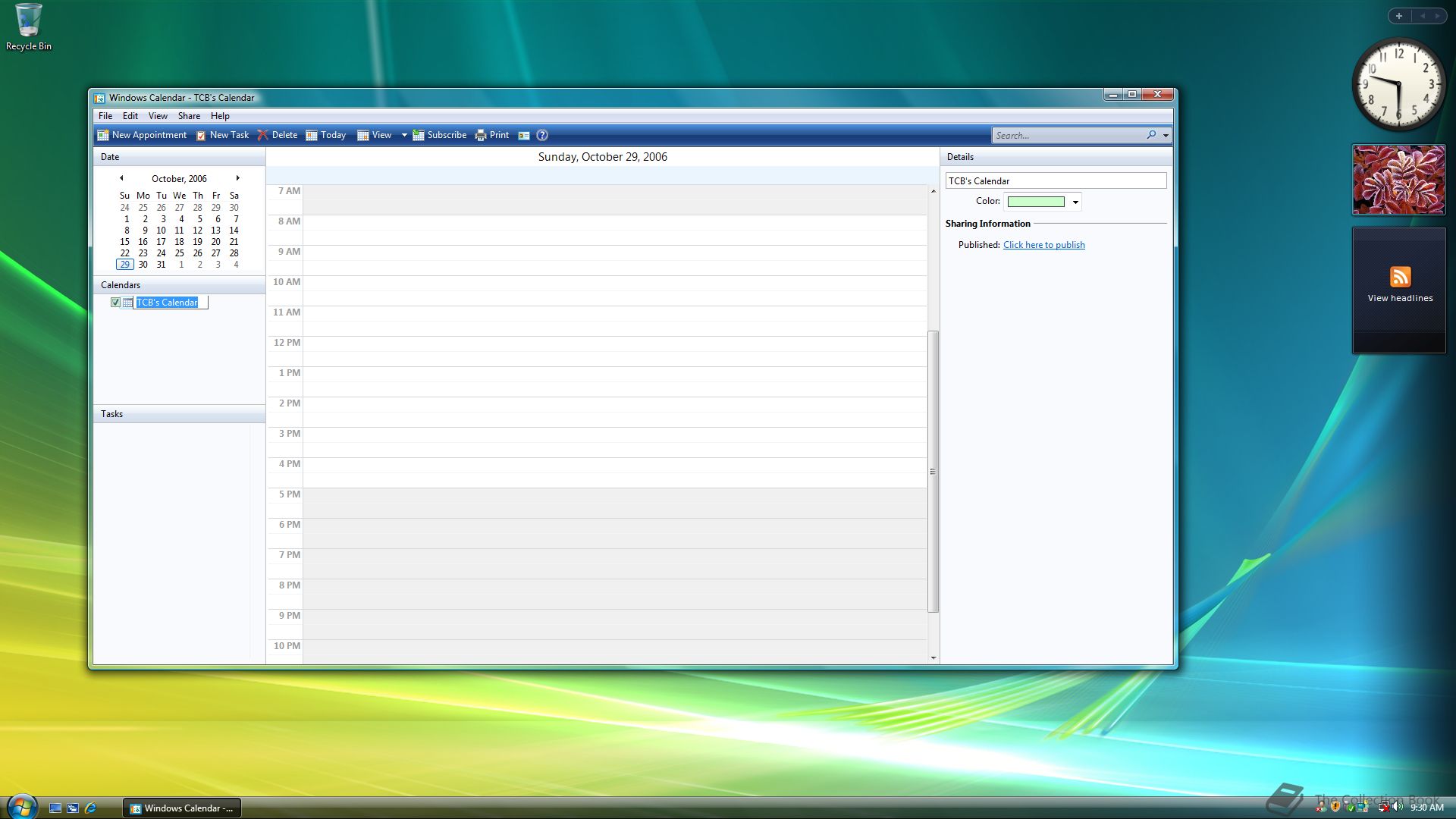Click the 'Click here to publish' link
Viewport: 1456px width, 819px height.
coord(1043,245)
